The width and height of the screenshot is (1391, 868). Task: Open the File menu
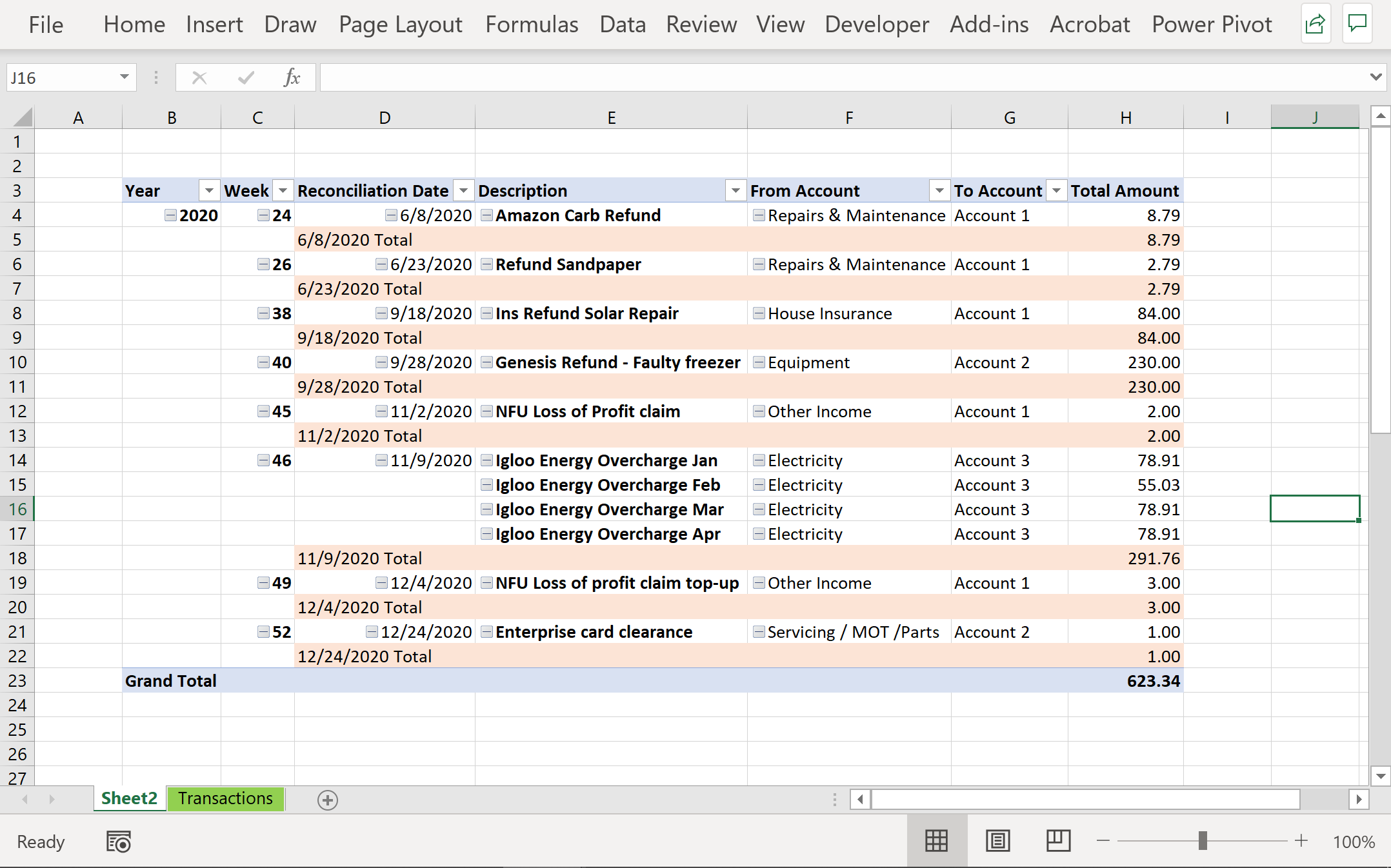click(46, 25)
